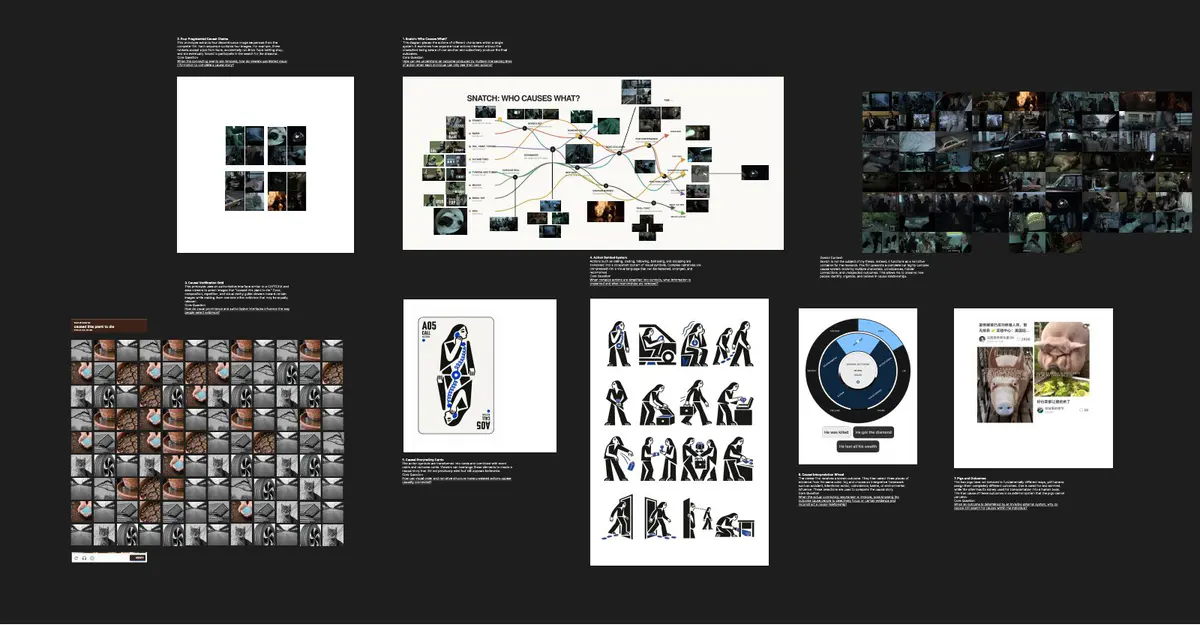The width and height of the screenshot is (1200, 625).
Task: Click the small distant walking figure pictogram
Action: [x=708, y=518]
